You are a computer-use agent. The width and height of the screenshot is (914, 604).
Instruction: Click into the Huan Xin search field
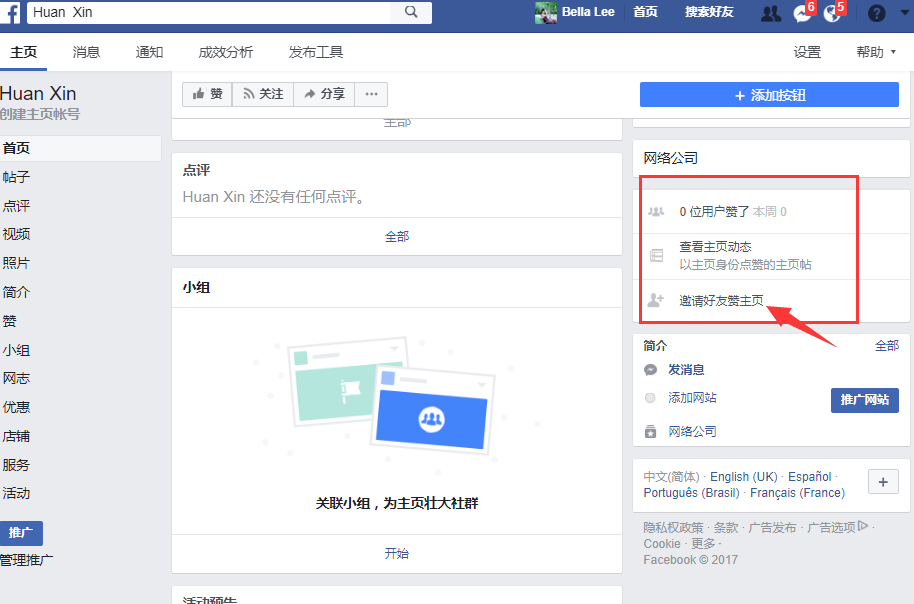[209, 12]
